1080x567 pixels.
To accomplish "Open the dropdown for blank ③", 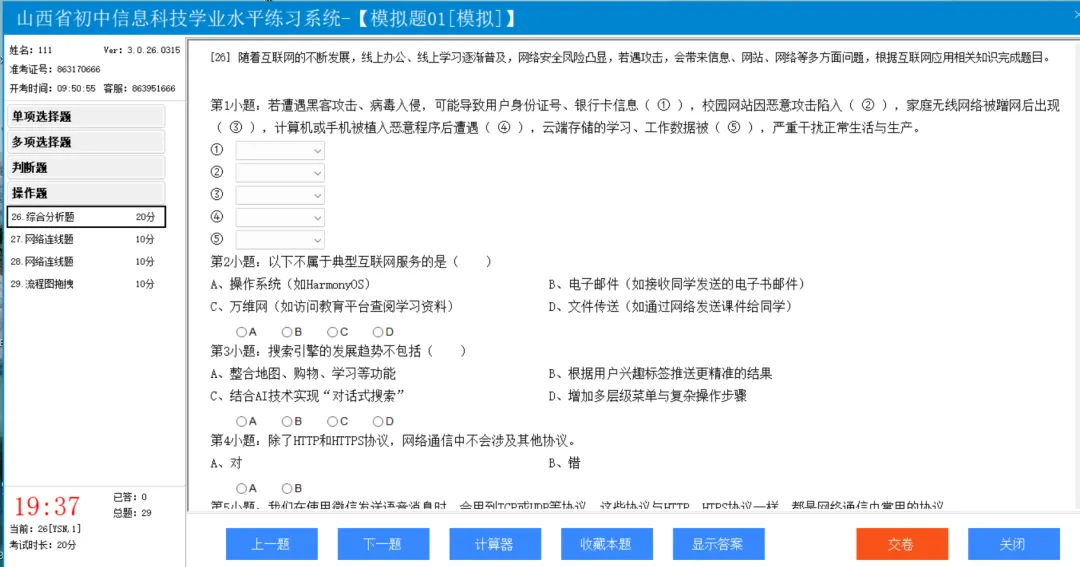I will click(280, 195).
